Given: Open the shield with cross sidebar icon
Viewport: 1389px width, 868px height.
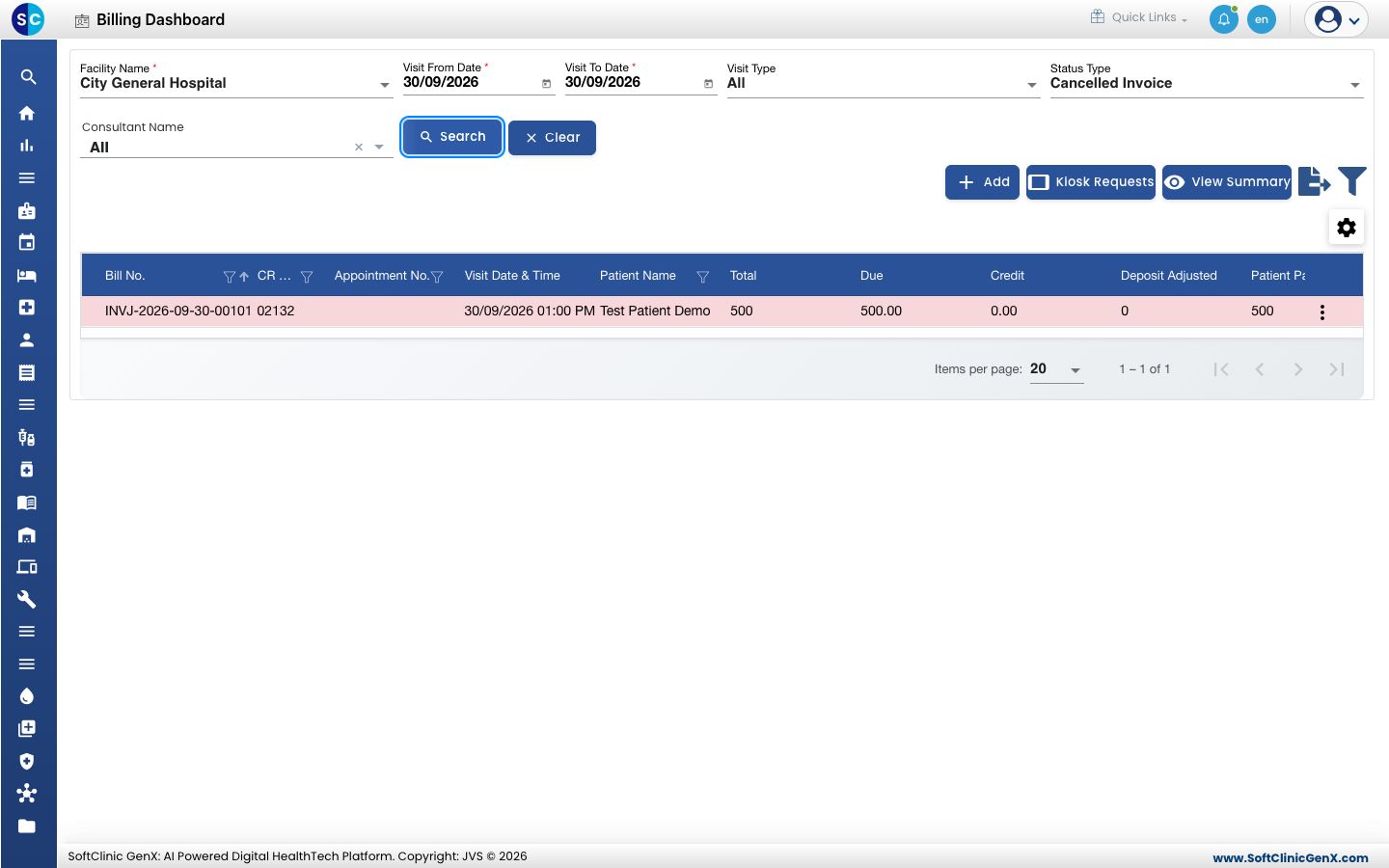Looking at the screenshot, I should (27, 761).
